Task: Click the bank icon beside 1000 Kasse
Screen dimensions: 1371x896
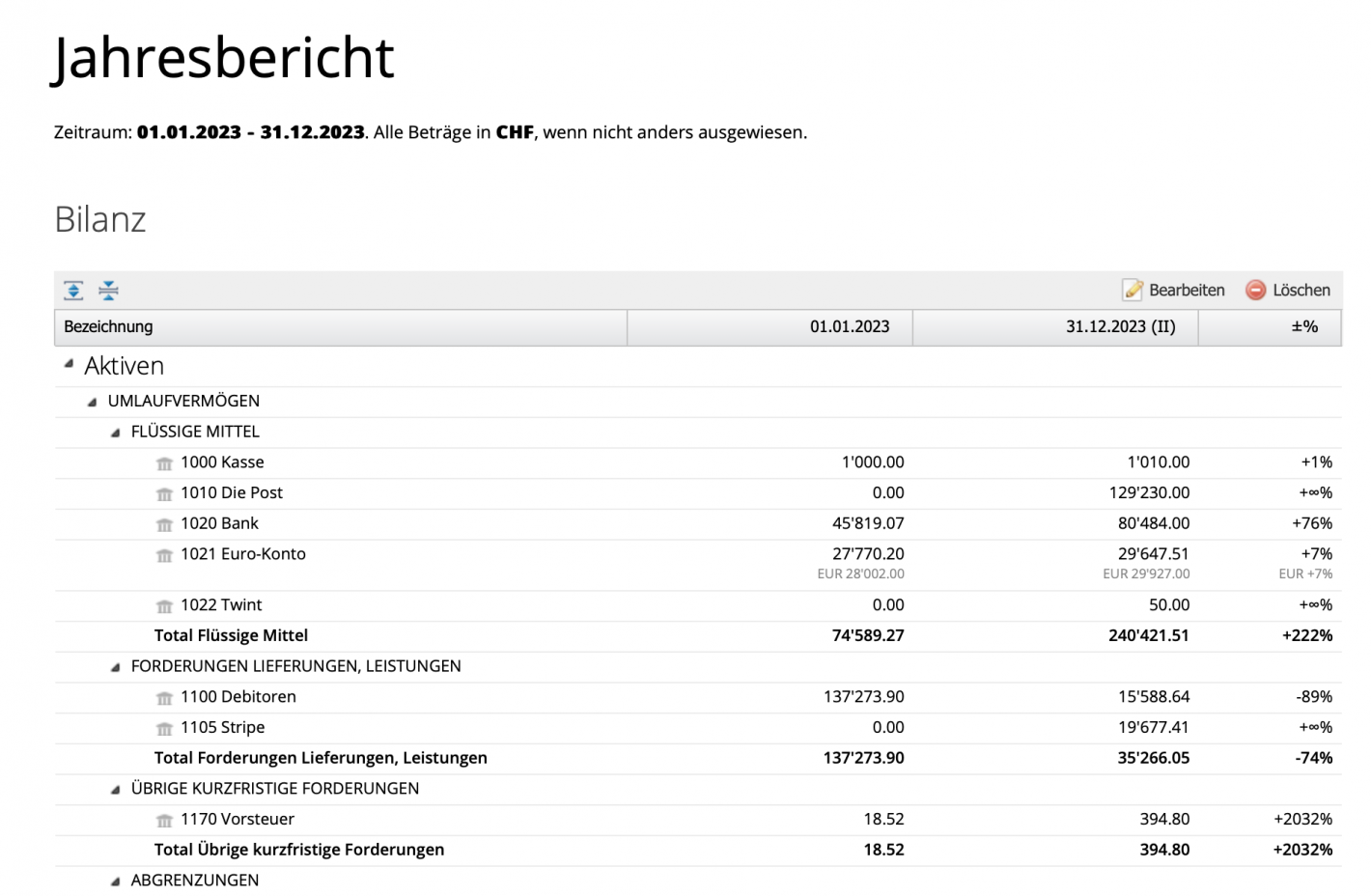Action: click(x=163, y=463)
